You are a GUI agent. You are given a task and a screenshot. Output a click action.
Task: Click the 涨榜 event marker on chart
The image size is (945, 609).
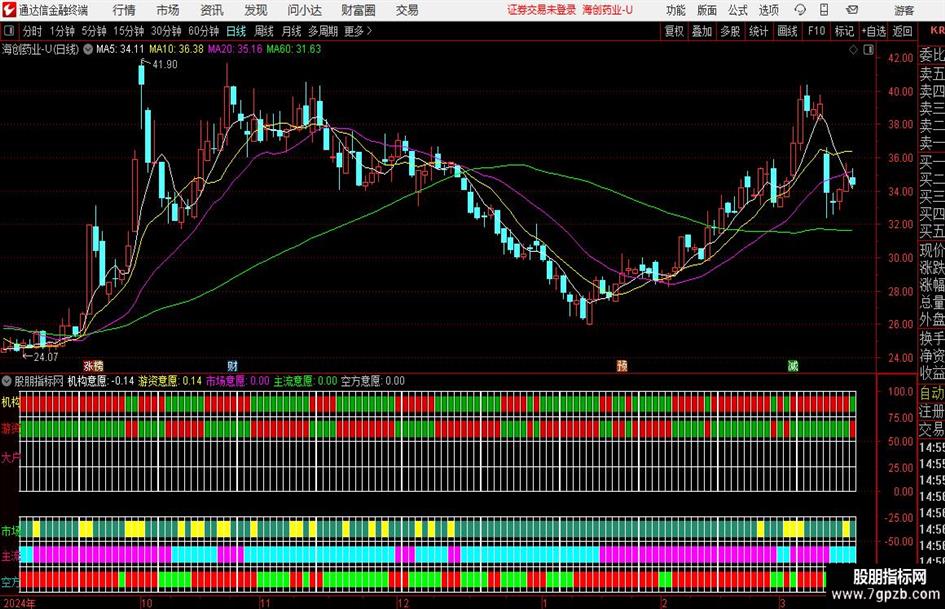(x=93, y=365)
